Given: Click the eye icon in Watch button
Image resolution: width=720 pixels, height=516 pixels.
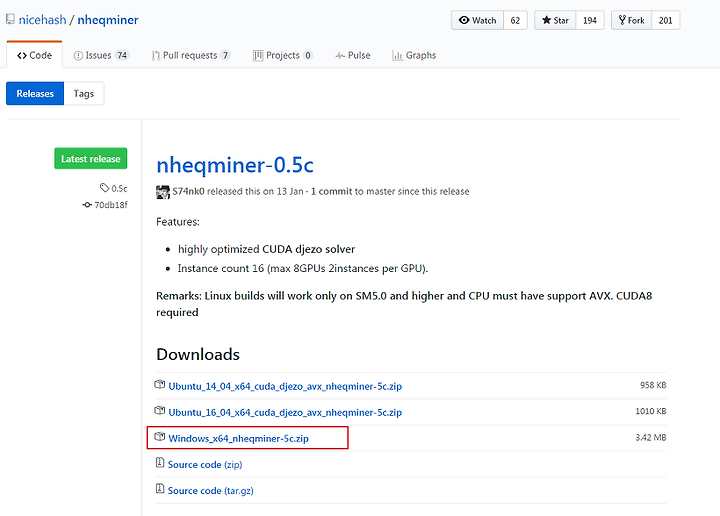Looking at the screenshot, I should 464,20.
